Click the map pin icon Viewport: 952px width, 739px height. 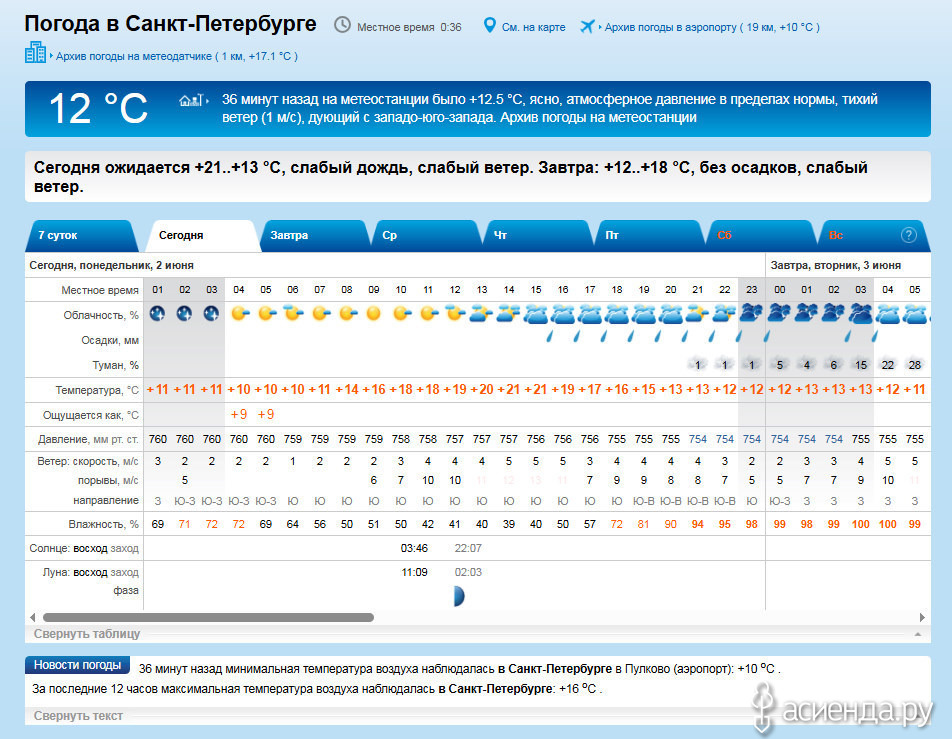489,26
